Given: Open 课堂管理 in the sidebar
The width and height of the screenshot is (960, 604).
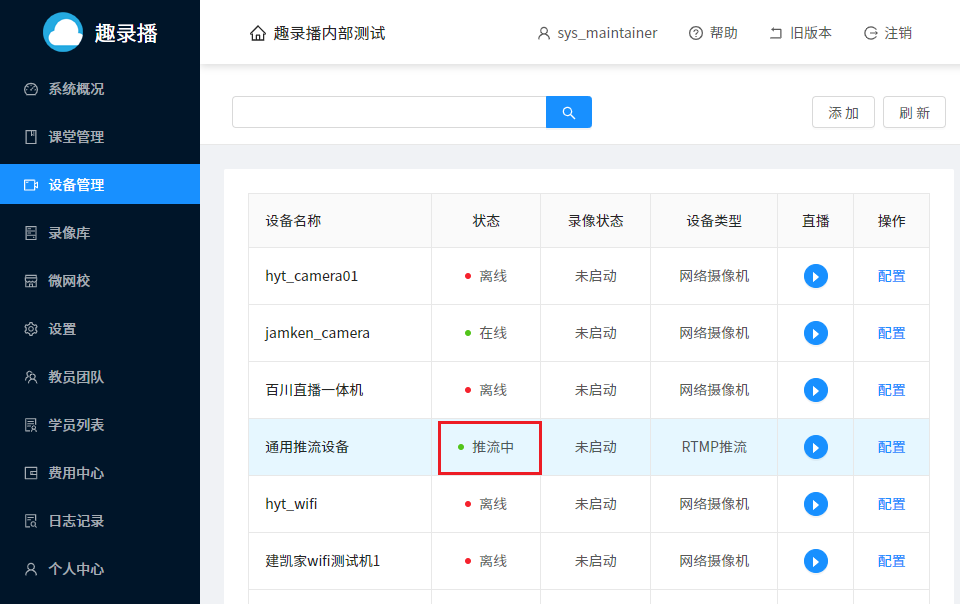Looking at the screenshot, I should tap(100, 137).
